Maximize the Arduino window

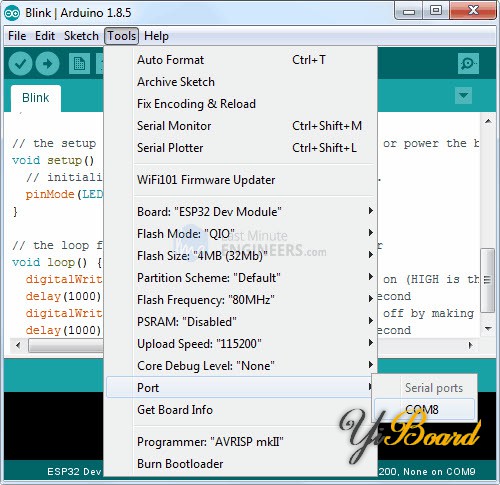[x=436, y=11]
